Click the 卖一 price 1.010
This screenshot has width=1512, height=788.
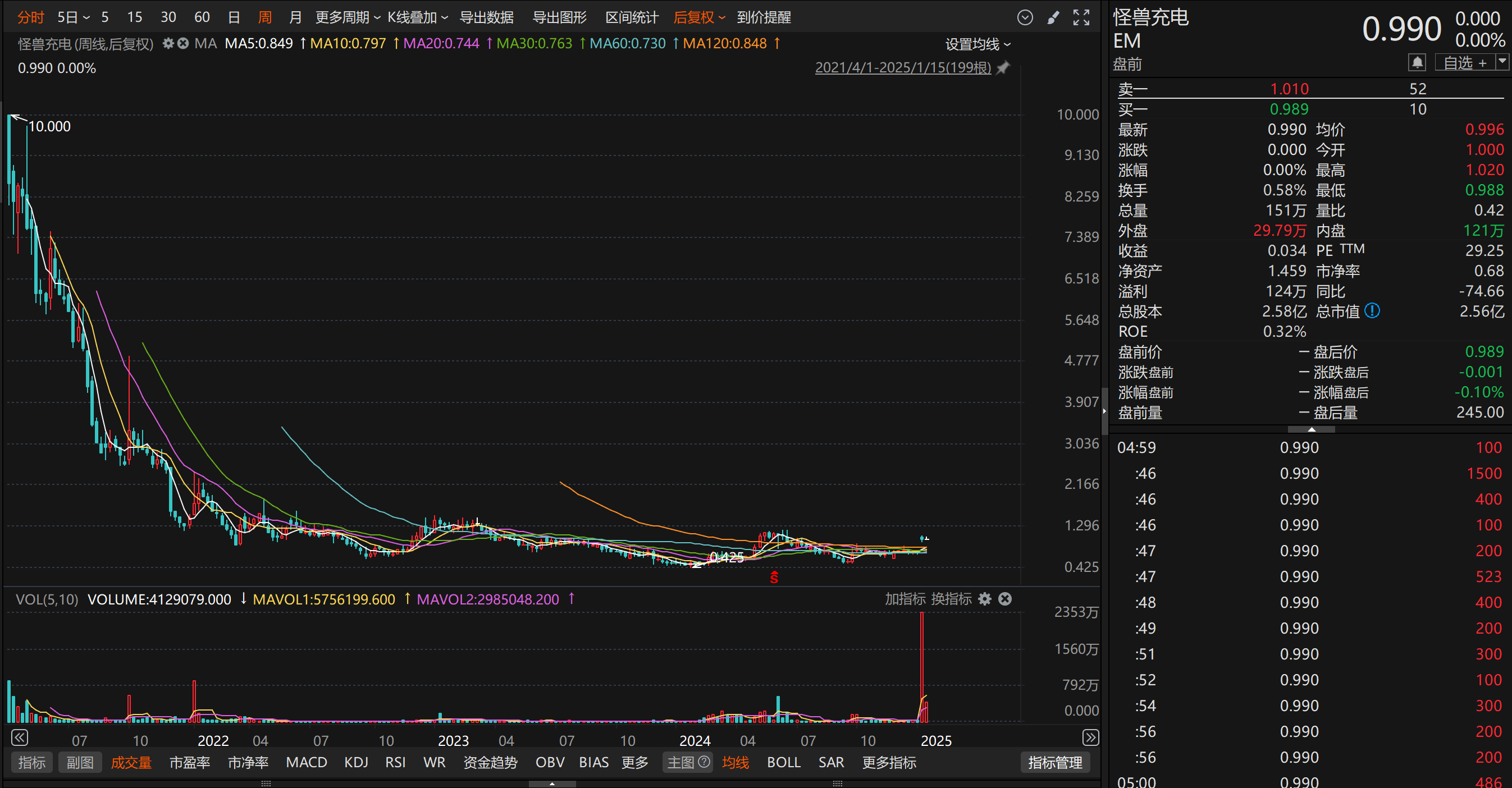tap(1289, 89)
